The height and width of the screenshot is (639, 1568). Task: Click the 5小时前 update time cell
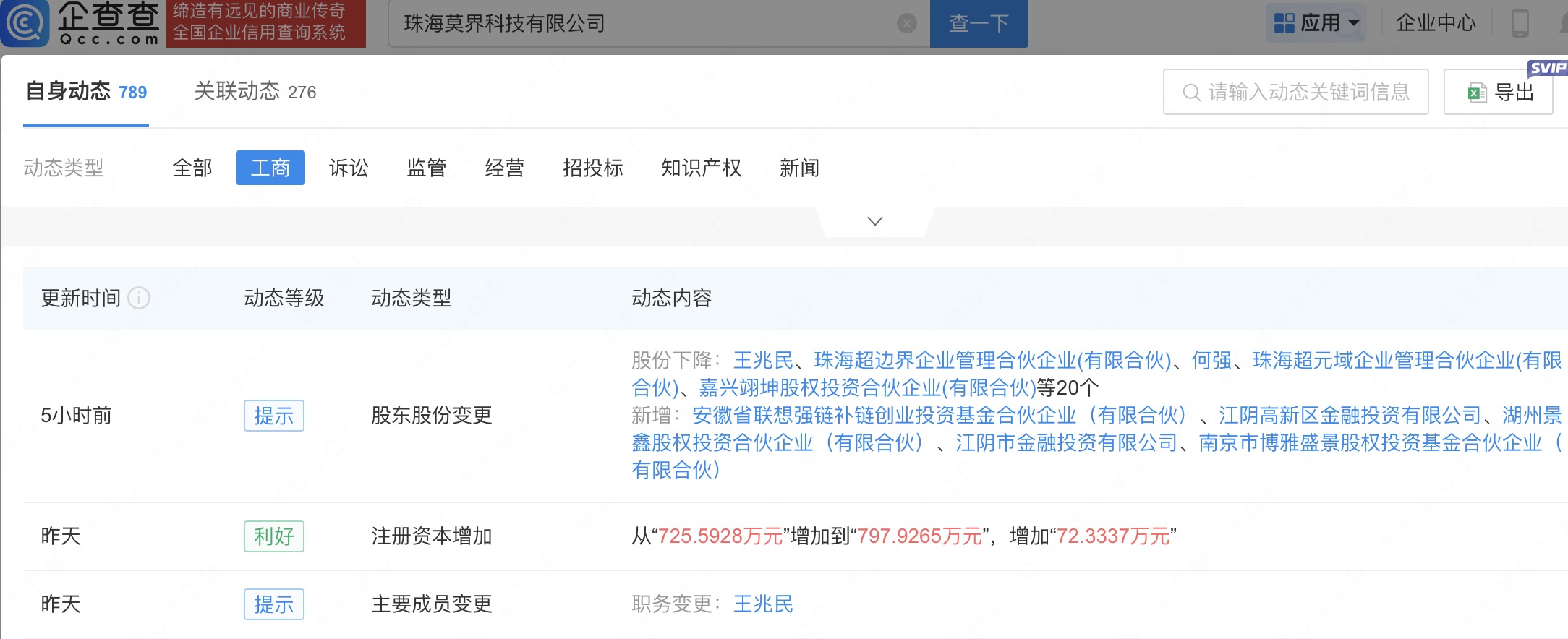(77, 415)
